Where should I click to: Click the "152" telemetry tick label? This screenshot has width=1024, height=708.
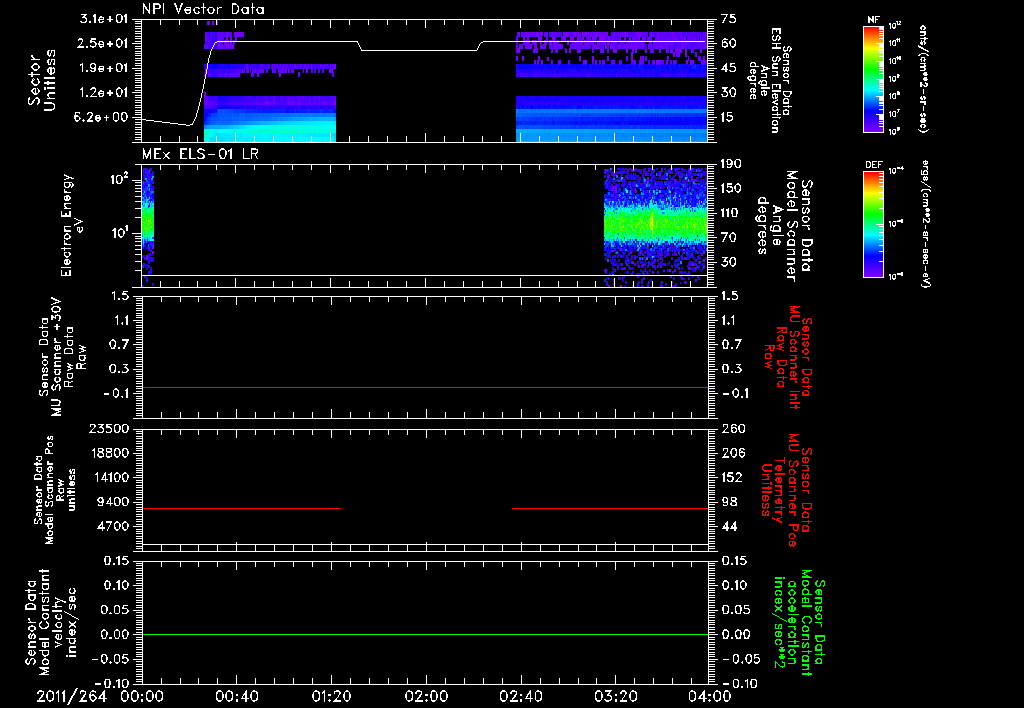coord(732,477)
